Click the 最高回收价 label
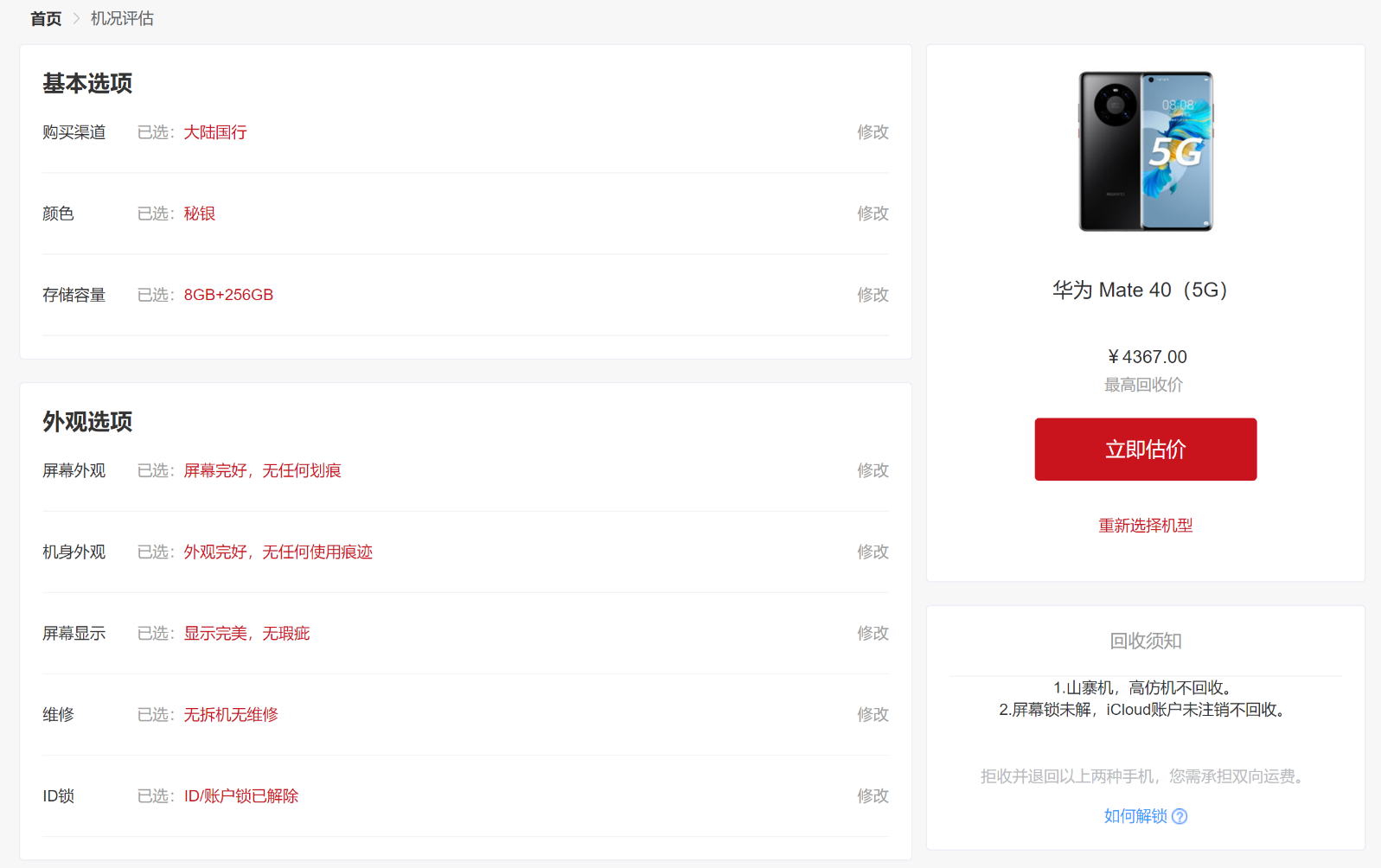The image size is (1381, 868). click(1143, 385)
